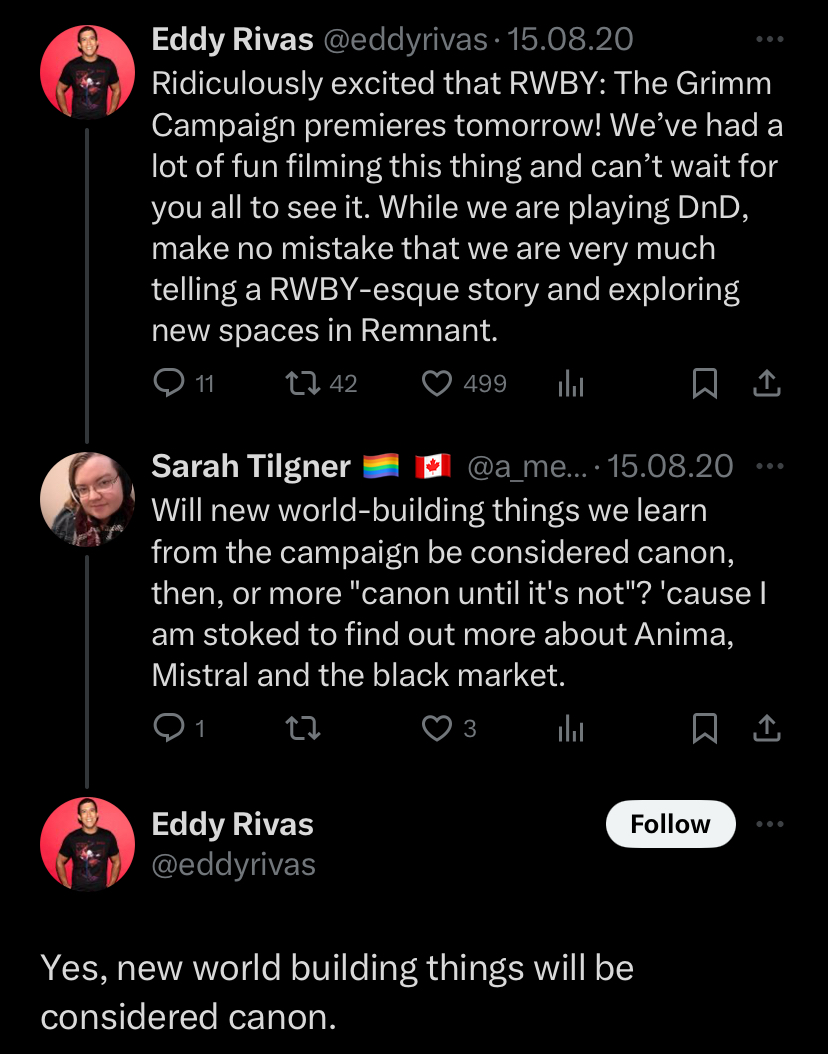View analytics on Eddy Rivas's first tweet
The image size is (828, 1054).
click(x=571, y=384)
